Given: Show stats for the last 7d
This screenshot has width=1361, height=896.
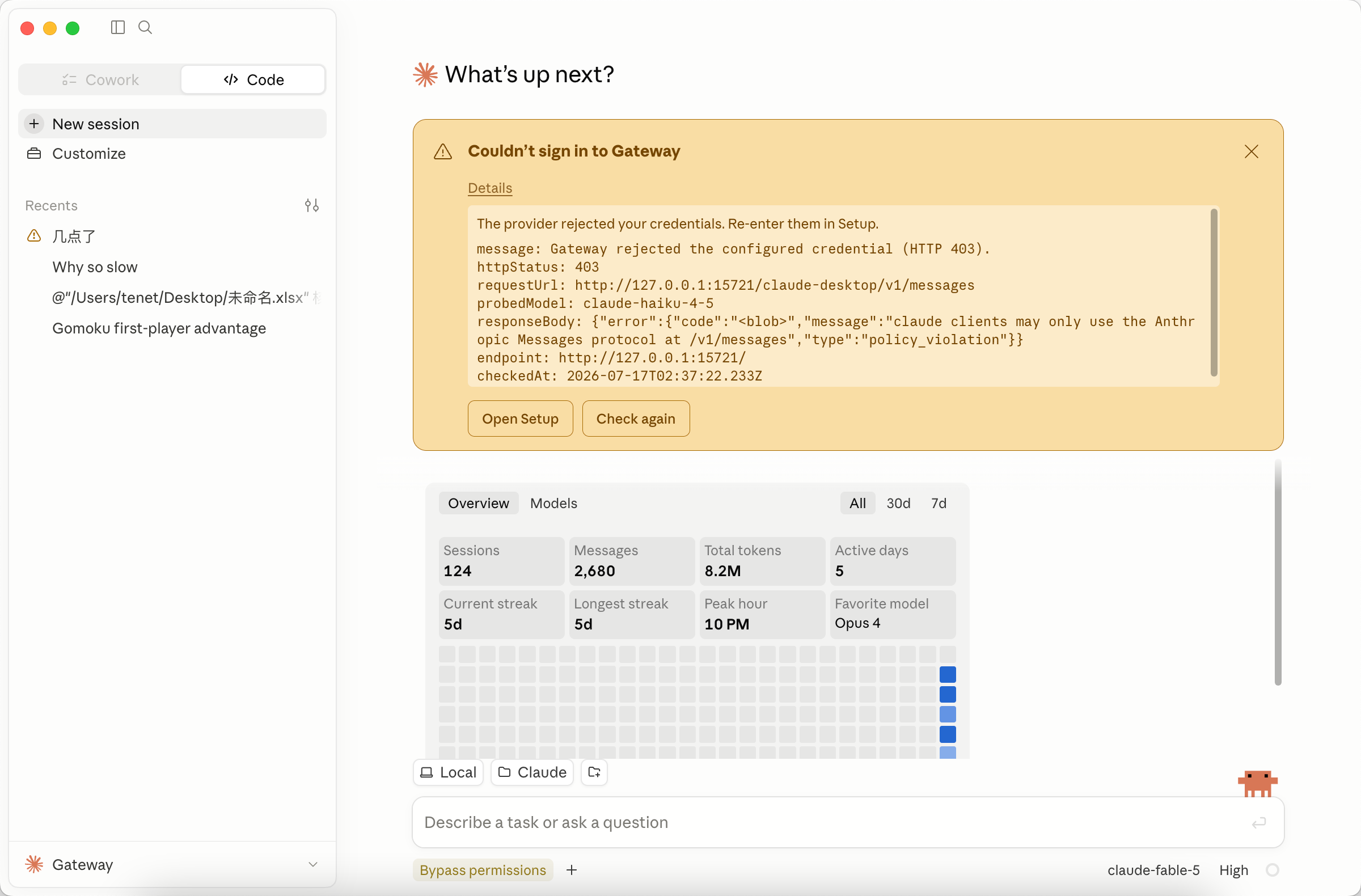Looking at the screenshot, I should coord(939,503).
